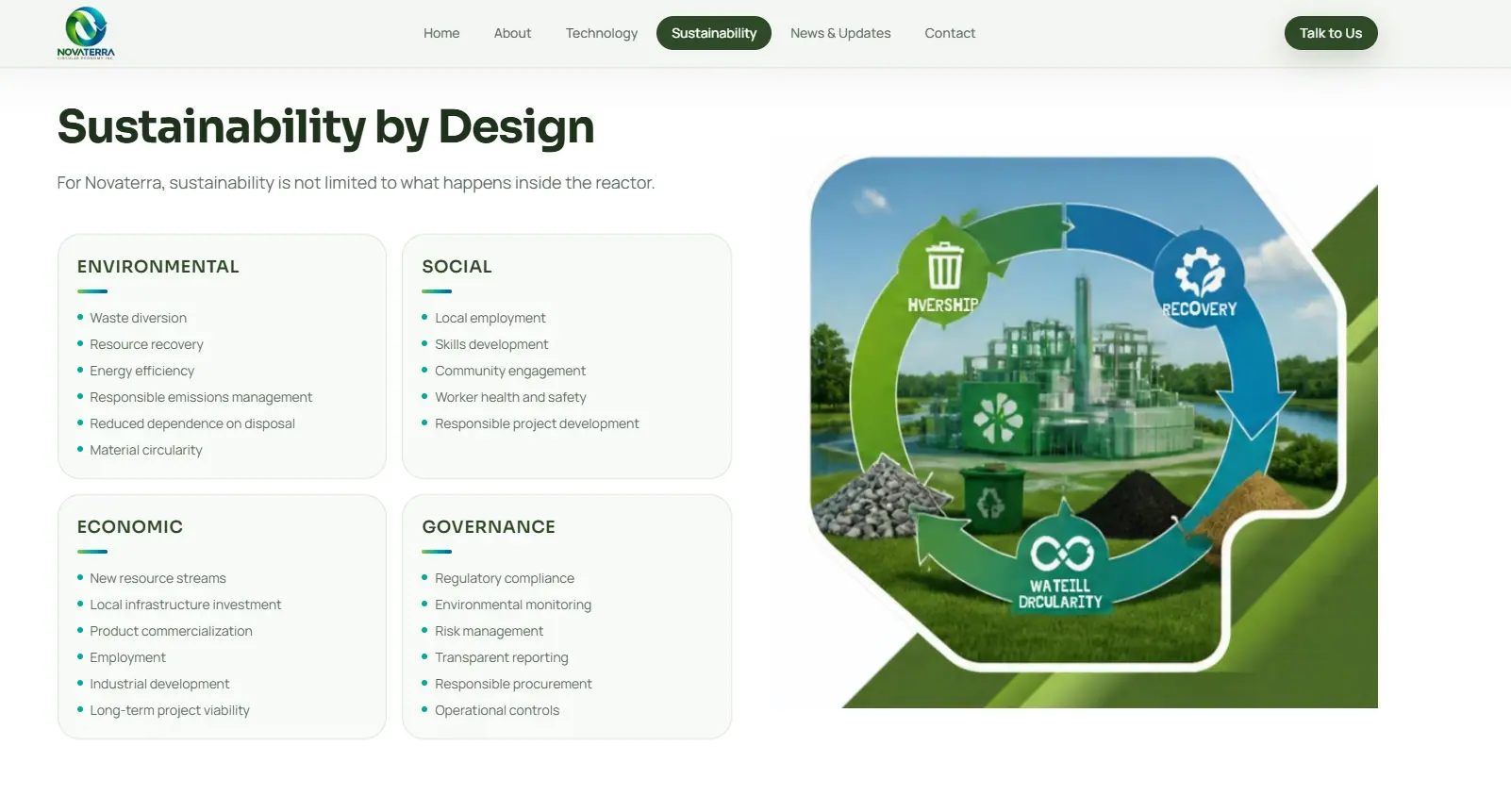The image size is (1511, 812).
Task: Go to the Home page
Action: (441, 33)
